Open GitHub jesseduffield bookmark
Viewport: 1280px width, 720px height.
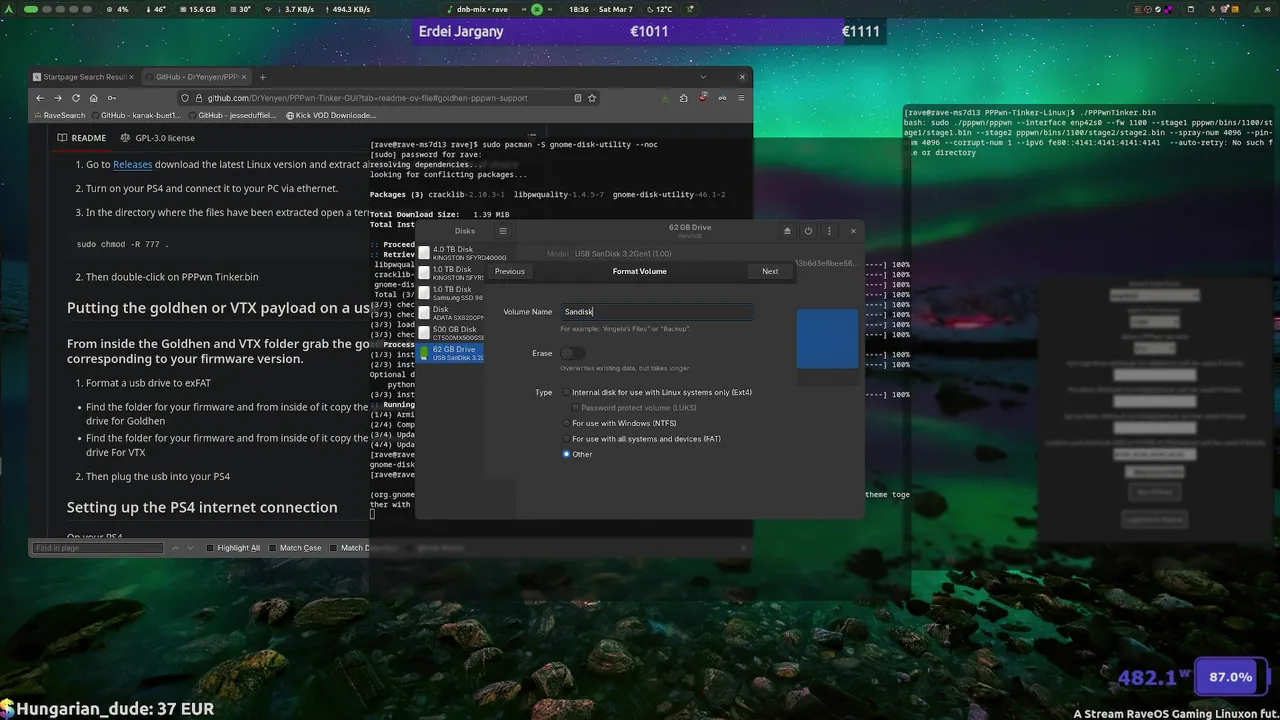[x=232, y=115]
